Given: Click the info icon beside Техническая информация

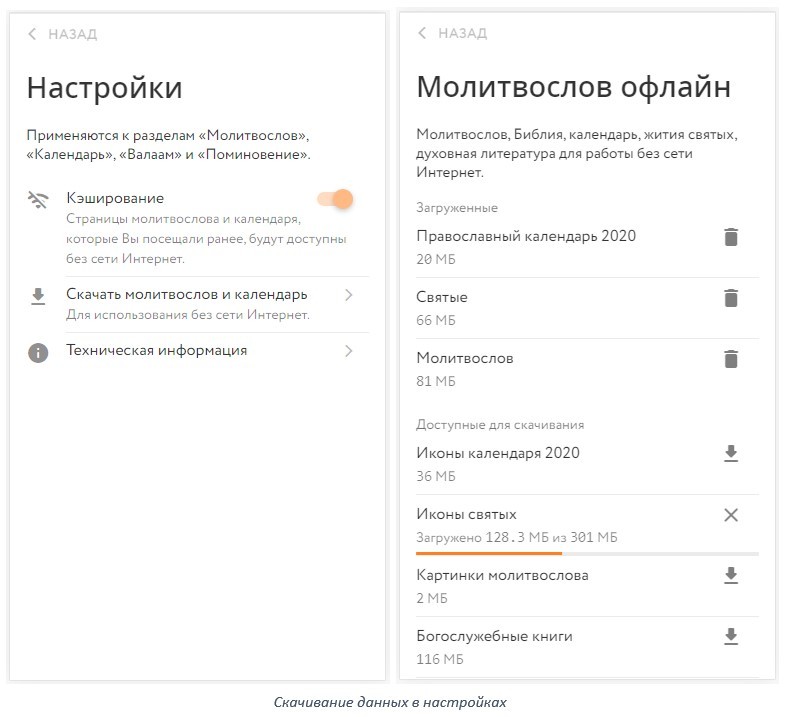Looking at the screenshot, I should point(38,352).
